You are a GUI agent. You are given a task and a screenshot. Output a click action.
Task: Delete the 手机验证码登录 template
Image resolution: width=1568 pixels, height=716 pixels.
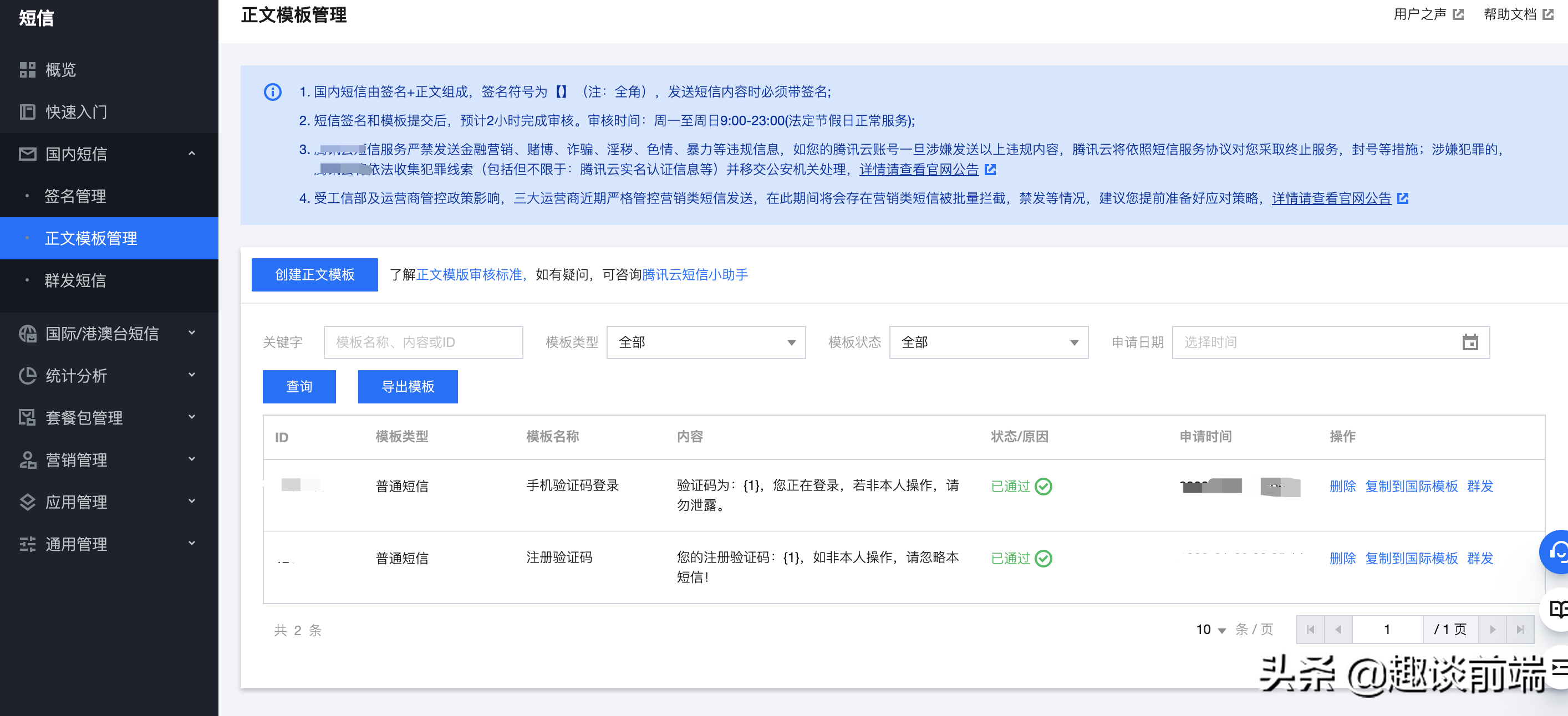[1343, 487]
